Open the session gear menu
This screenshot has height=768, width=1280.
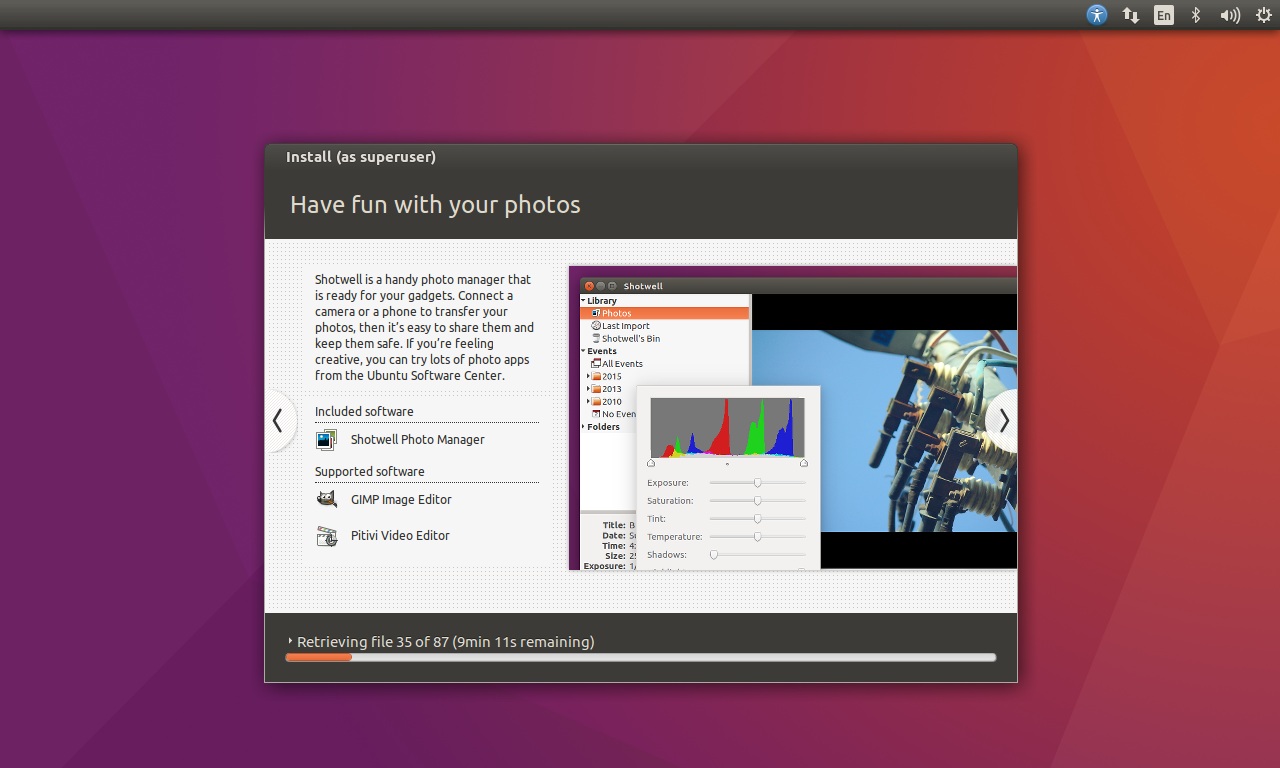[x=1263, y=15]
